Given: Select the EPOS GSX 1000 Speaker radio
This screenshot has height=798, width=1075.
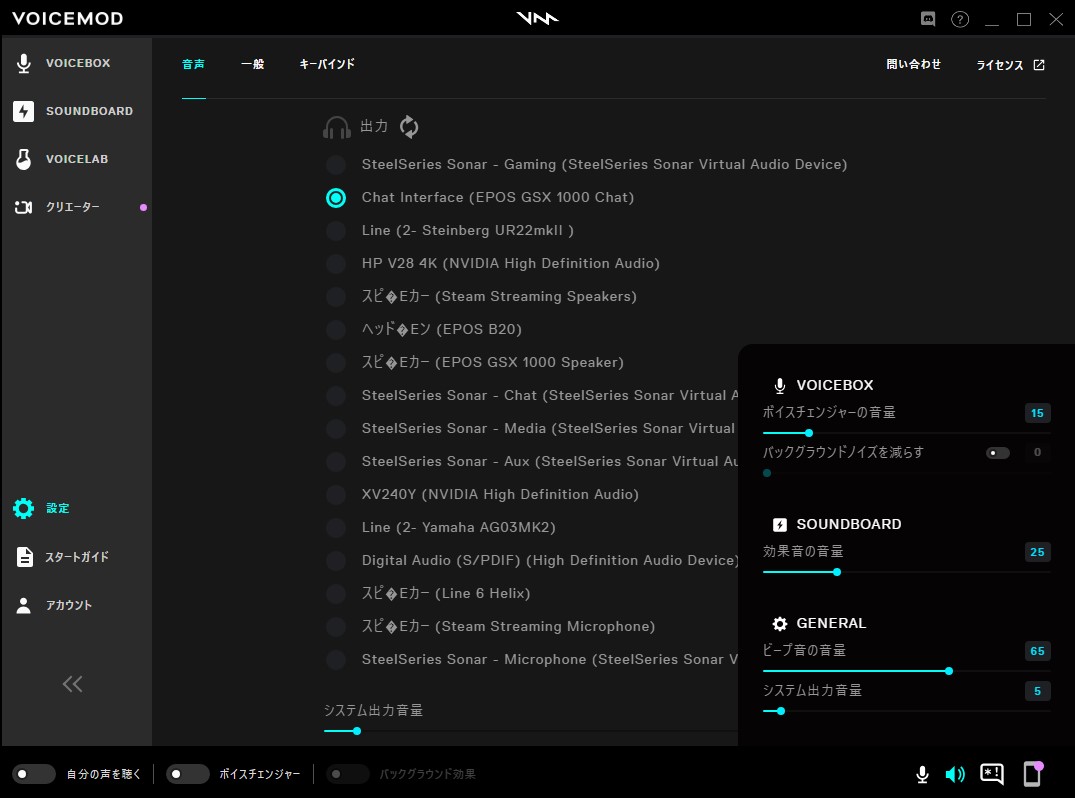Looking at the screenshot, I should tap(336, 362).
